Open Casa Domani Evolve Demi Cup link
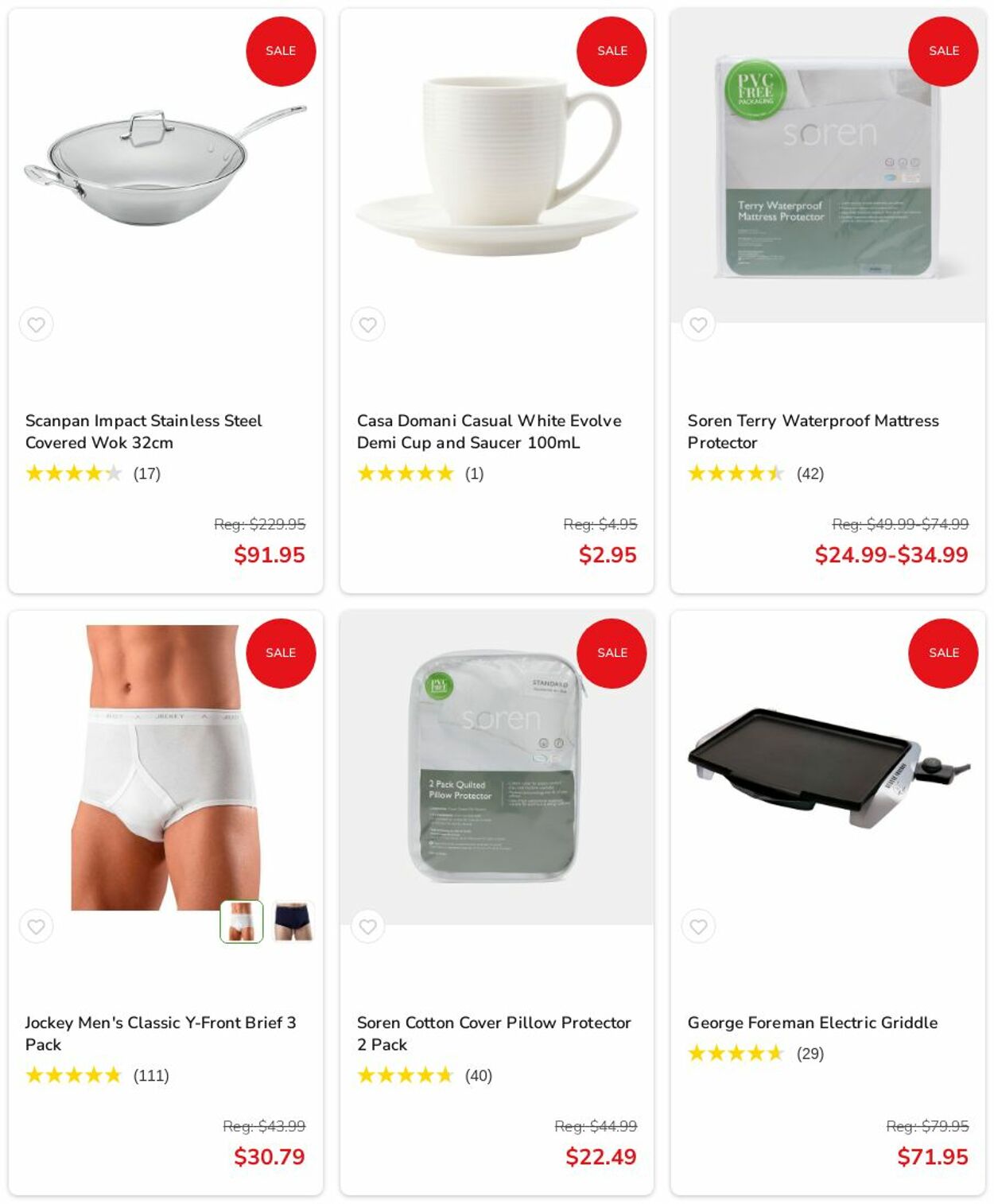Viewport: 994px width, 1204px height. click(x=489, y=431)
